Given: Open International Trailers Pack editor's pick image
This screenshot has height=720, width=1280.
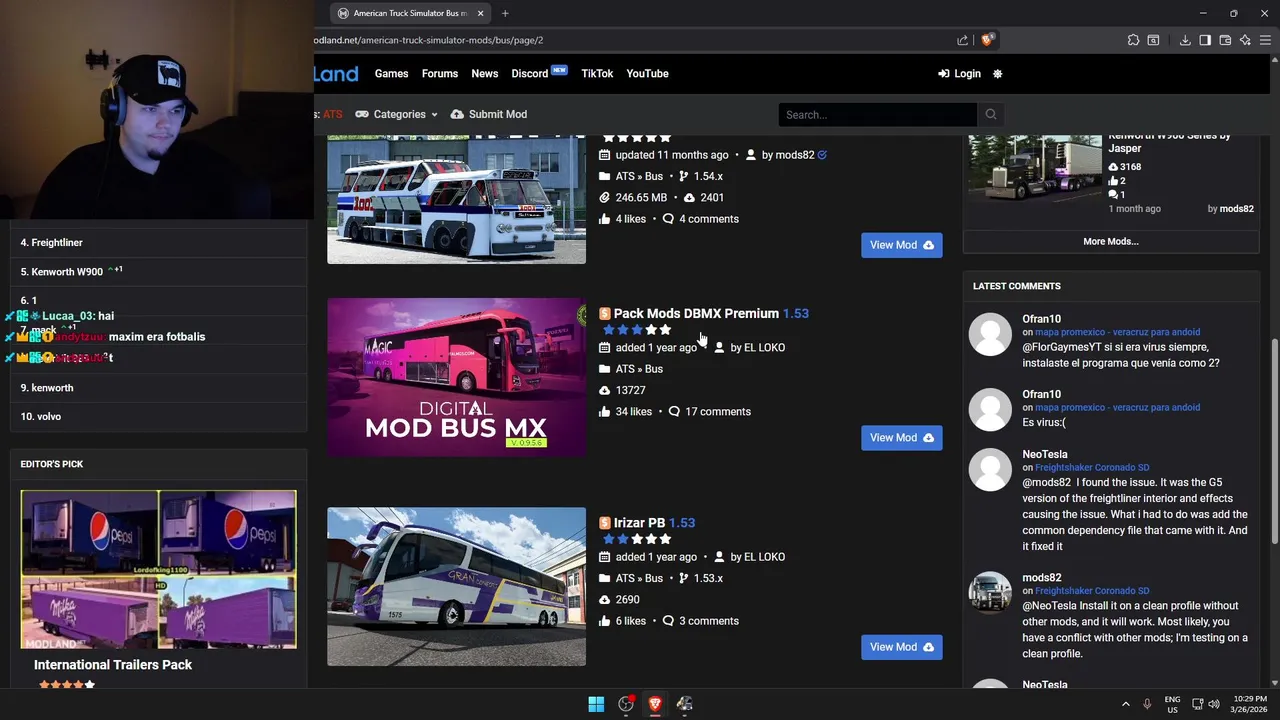Looking at the screenshot, I should coord(158,569).
